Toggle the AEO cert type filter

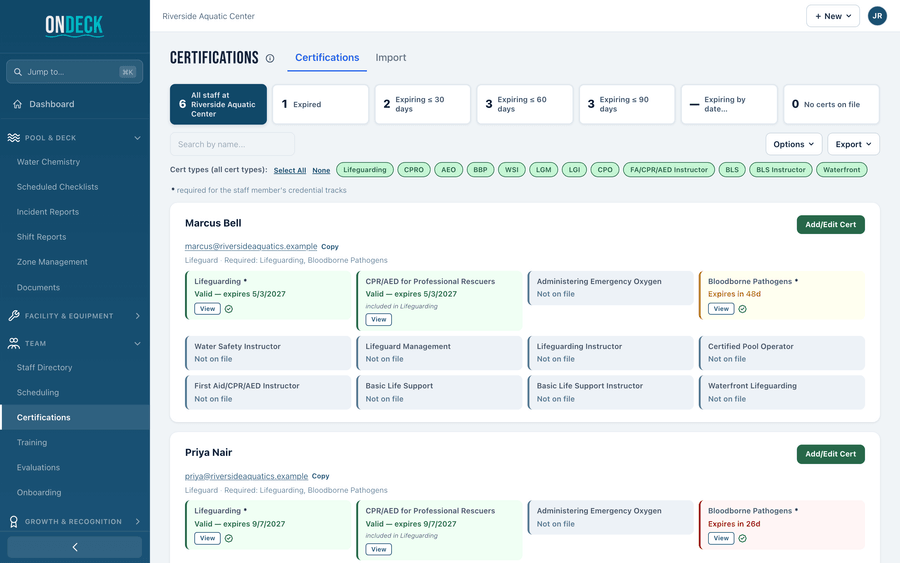(x=448, y=170)
